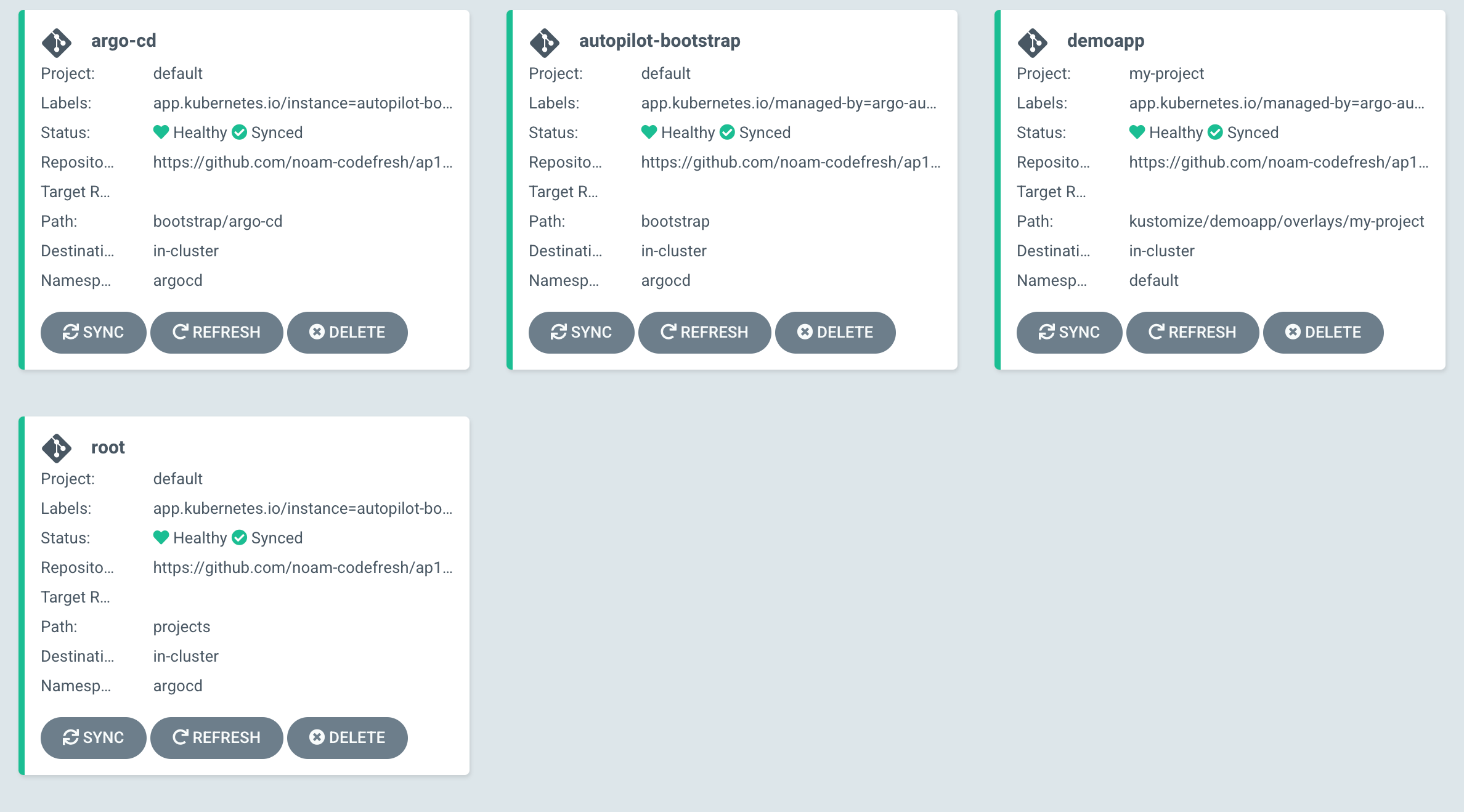Screen dimensions: 1464x812
Task: Refresh the root application
Action: click(x=217, y=737)
